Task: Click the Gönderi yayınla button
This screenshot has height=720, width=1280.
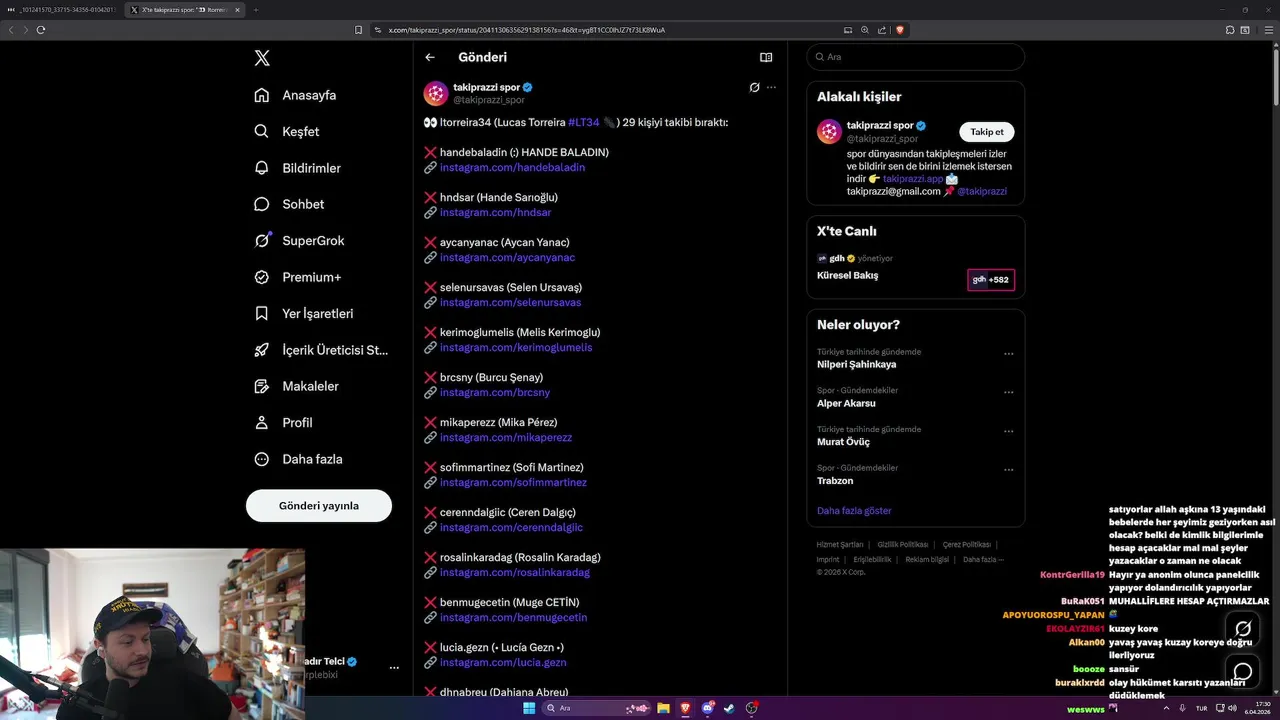Action: click(x=319, y=505)
